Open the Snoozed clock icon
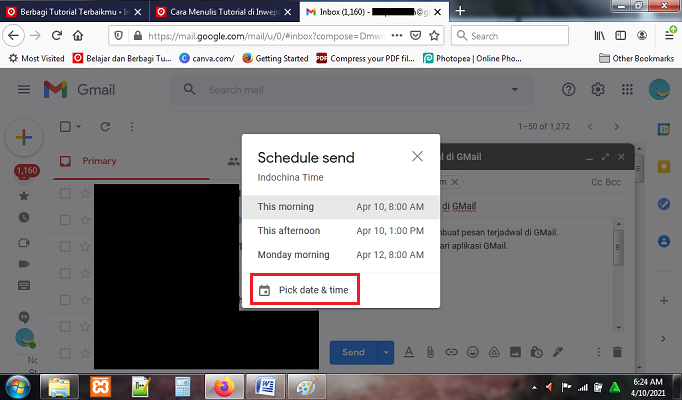 (24, 217)
